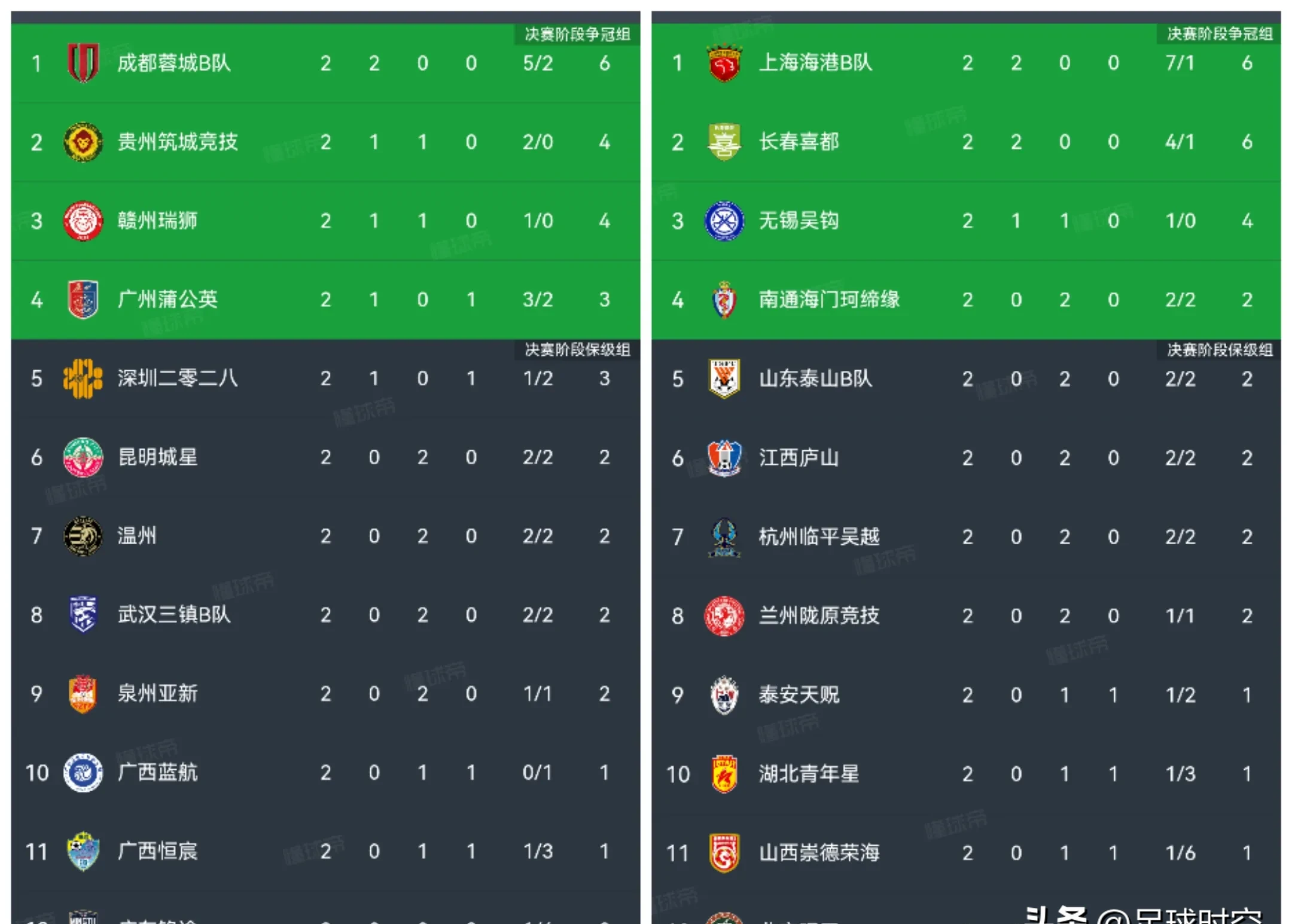Click the 长春喜都 green emblem
This screenshot has height=924, width=1292.
pos(724,142)
